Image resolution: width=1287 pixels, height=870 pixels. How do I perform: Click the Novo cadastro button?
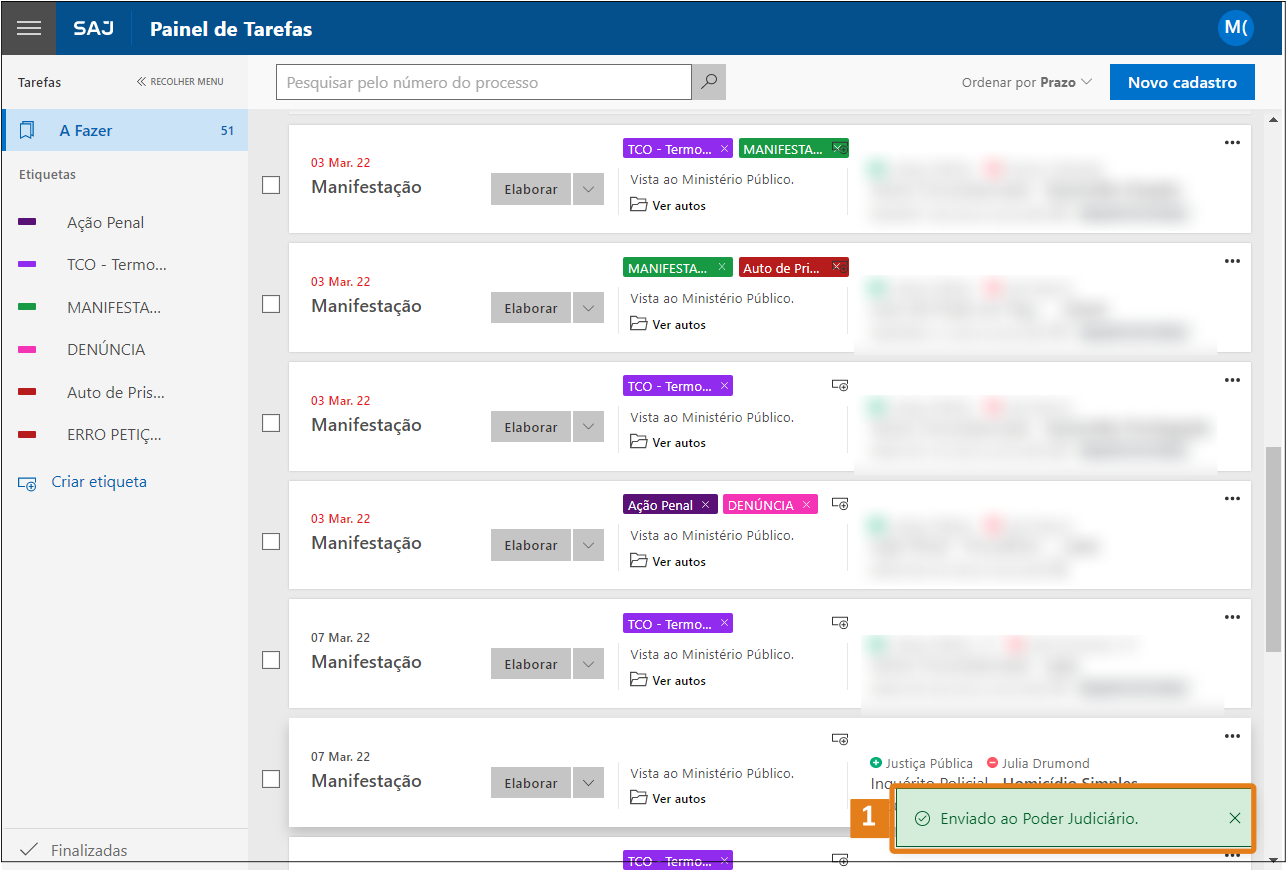(1181, 83)
